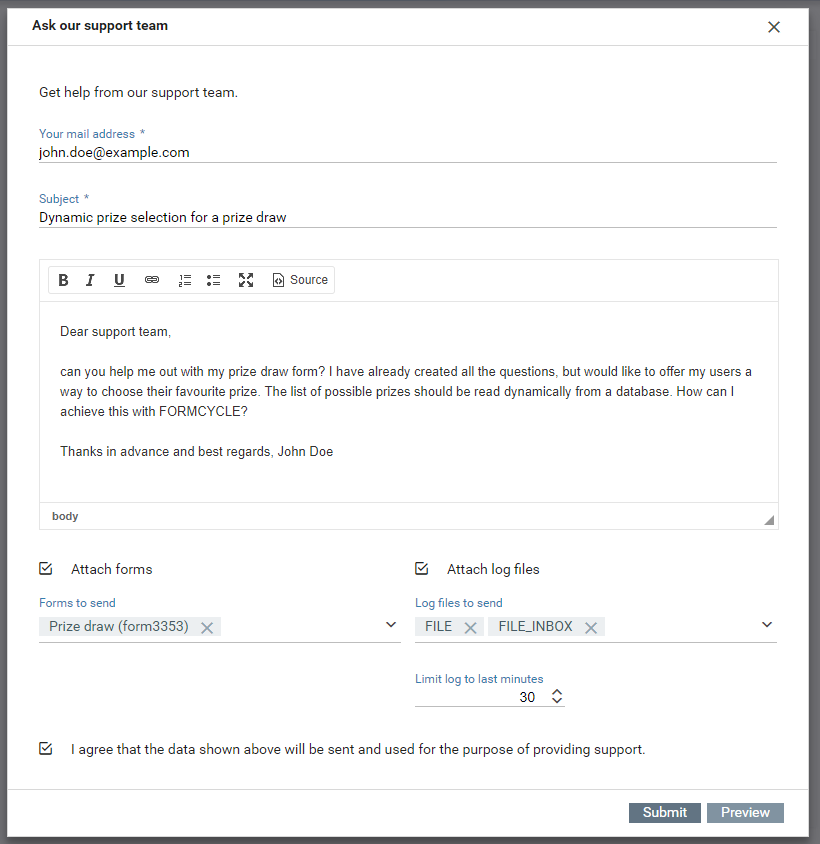
Task: Remove Prize draw (form3353) from forms
Action: [x=207, y=628]
